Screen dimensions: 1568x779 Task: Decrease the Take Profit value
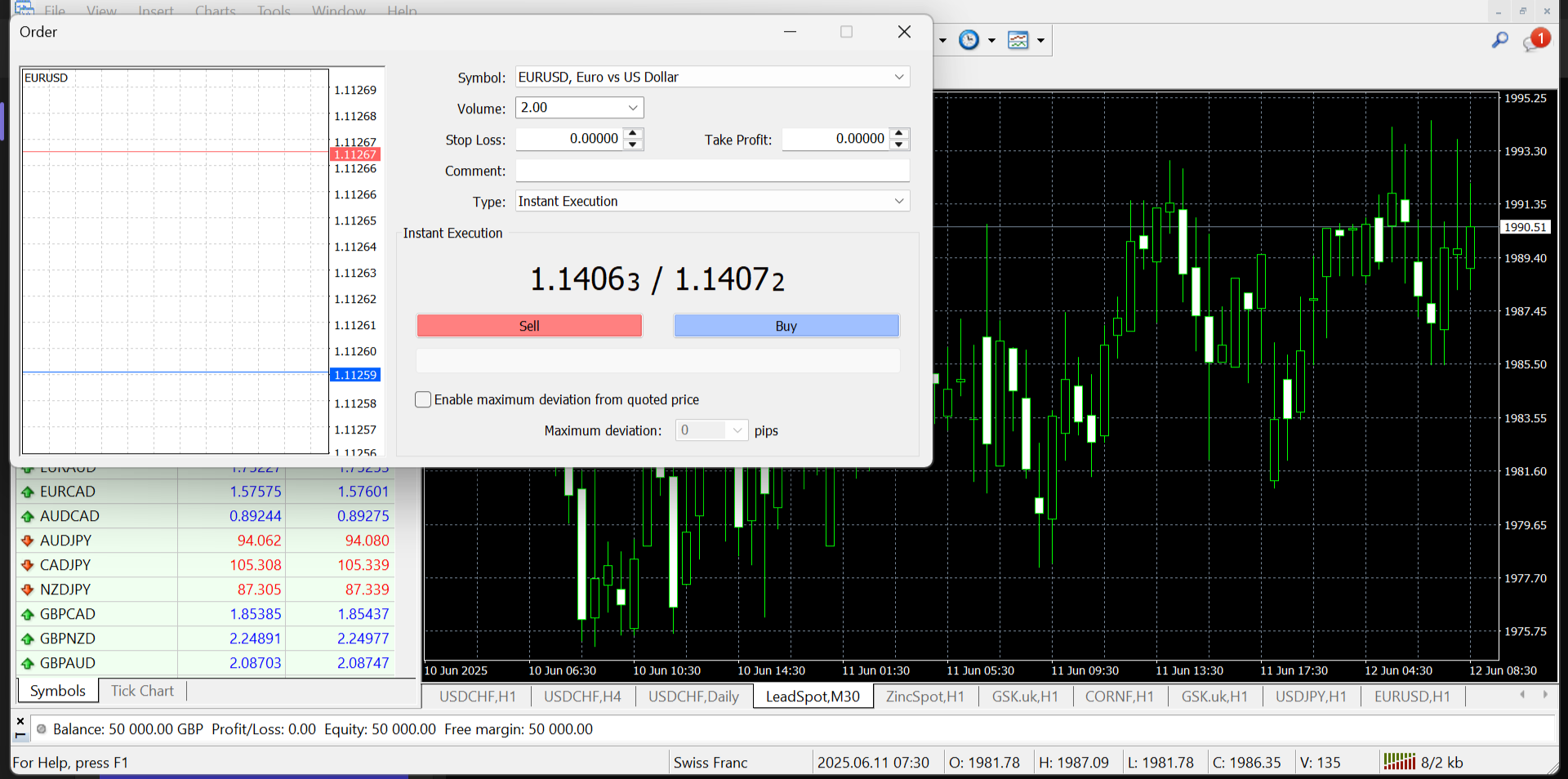click(899, 145)
